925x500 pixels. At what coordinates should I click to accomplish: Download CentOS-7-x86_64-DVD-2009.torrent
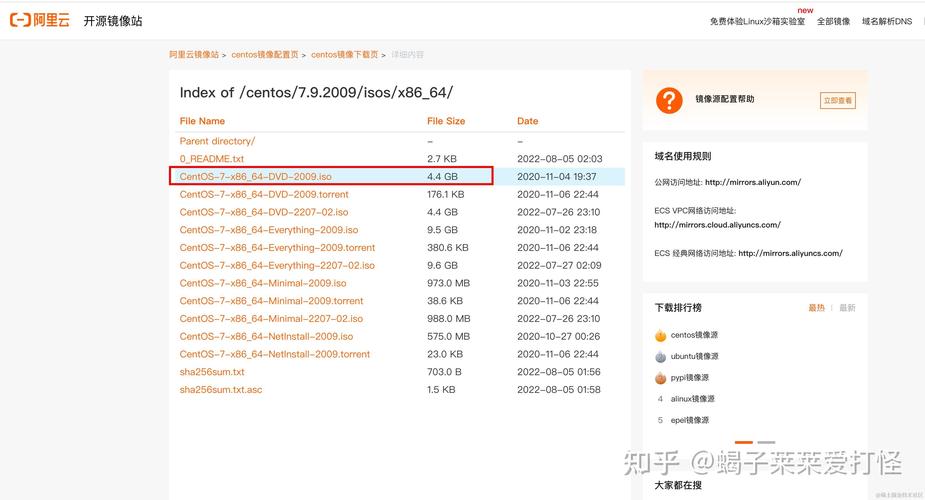pyautogui.click(x=264, y=194)
